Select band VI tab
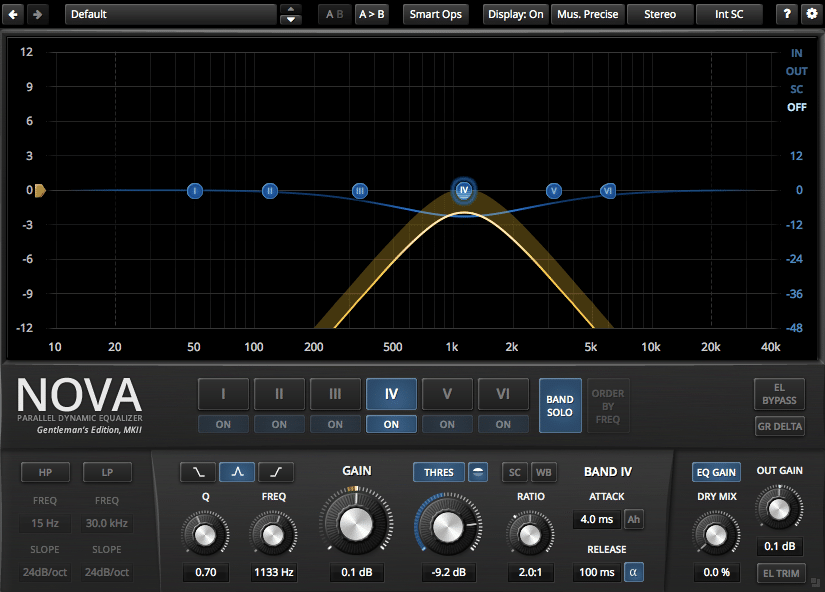The width and height of the screenshot is (825, 592). click(503, 394)
